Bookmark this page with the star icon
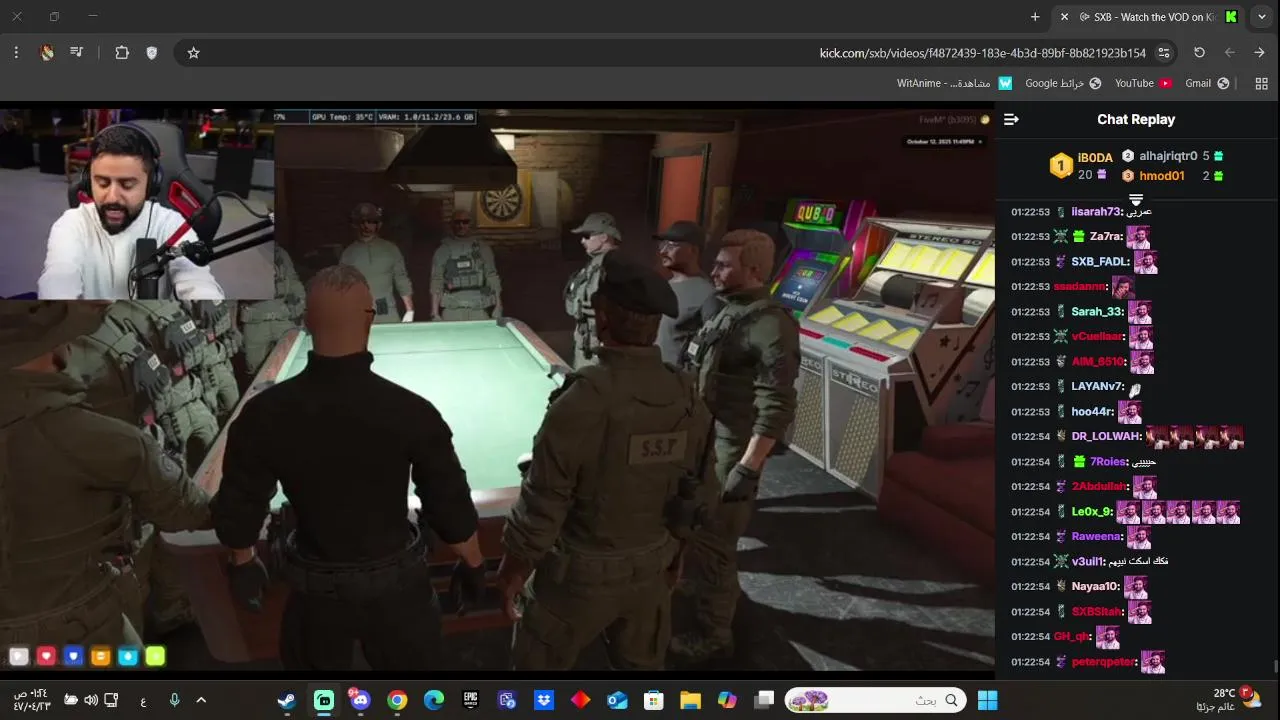This screenshot has width=1280, height=720. (194, 53)
